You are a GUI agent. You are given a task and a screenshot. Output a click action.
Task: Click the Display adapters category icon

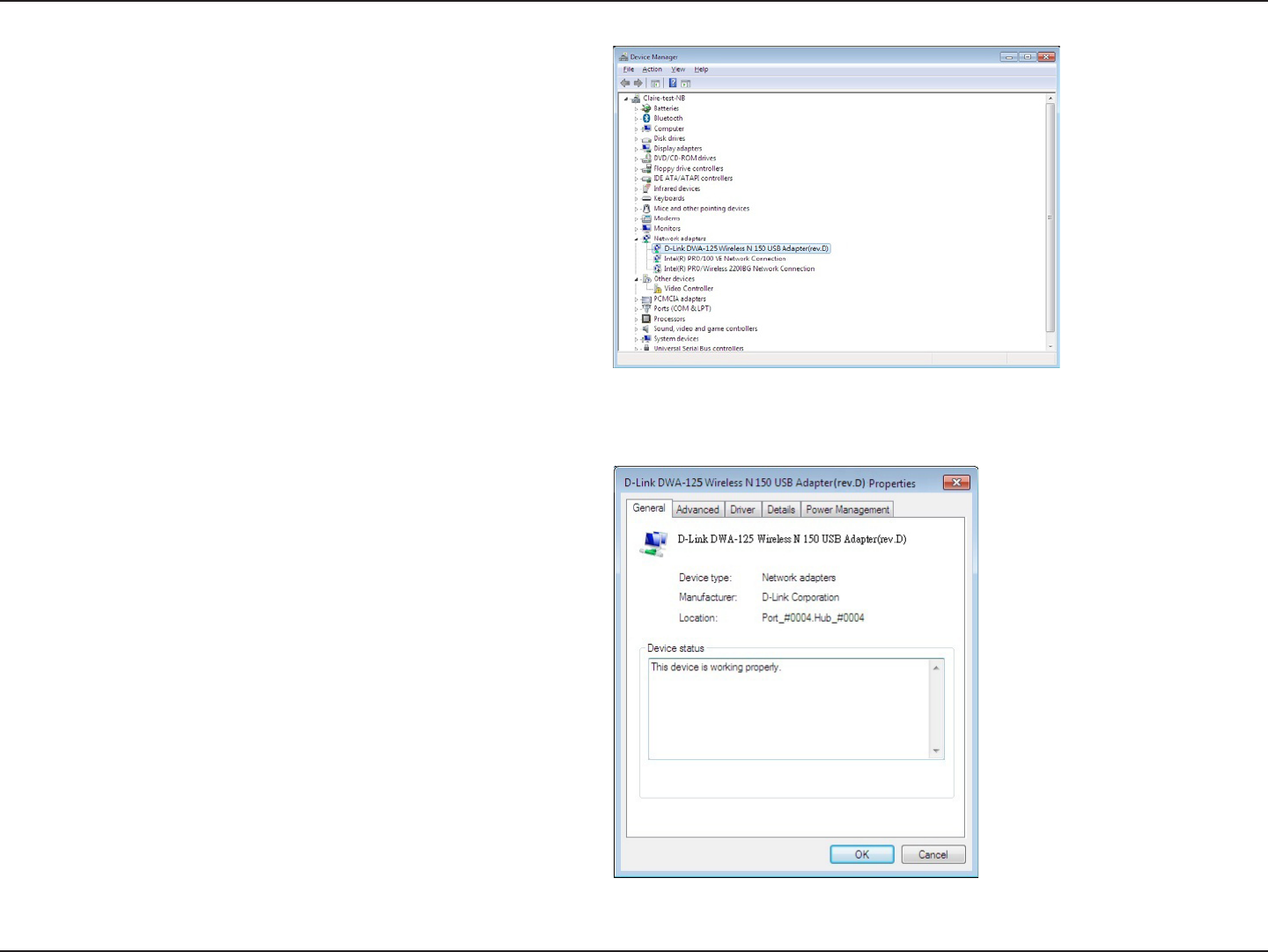[x=646, y=149]
